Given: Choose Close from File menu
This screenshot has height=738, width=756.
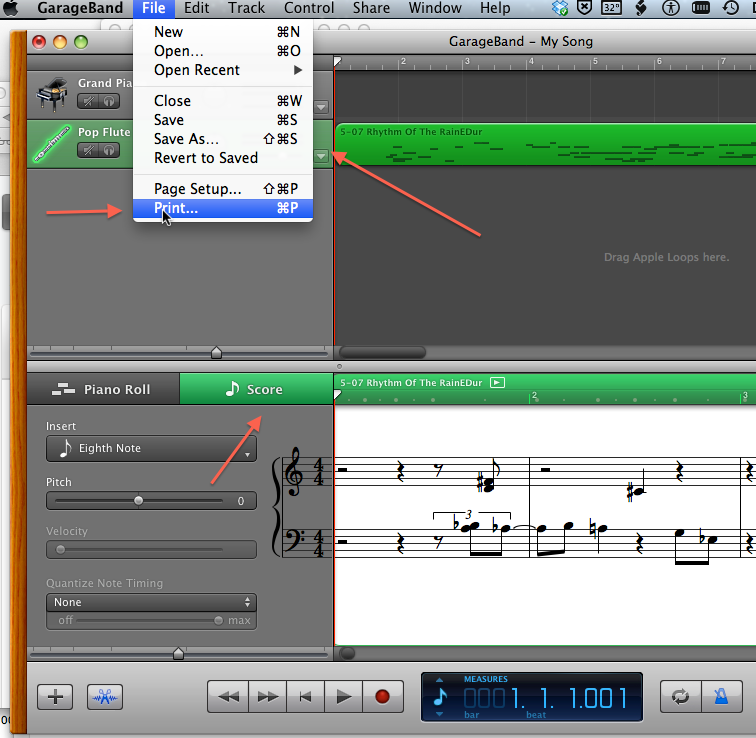Looking at the screenshot, I should pos(223,101).
